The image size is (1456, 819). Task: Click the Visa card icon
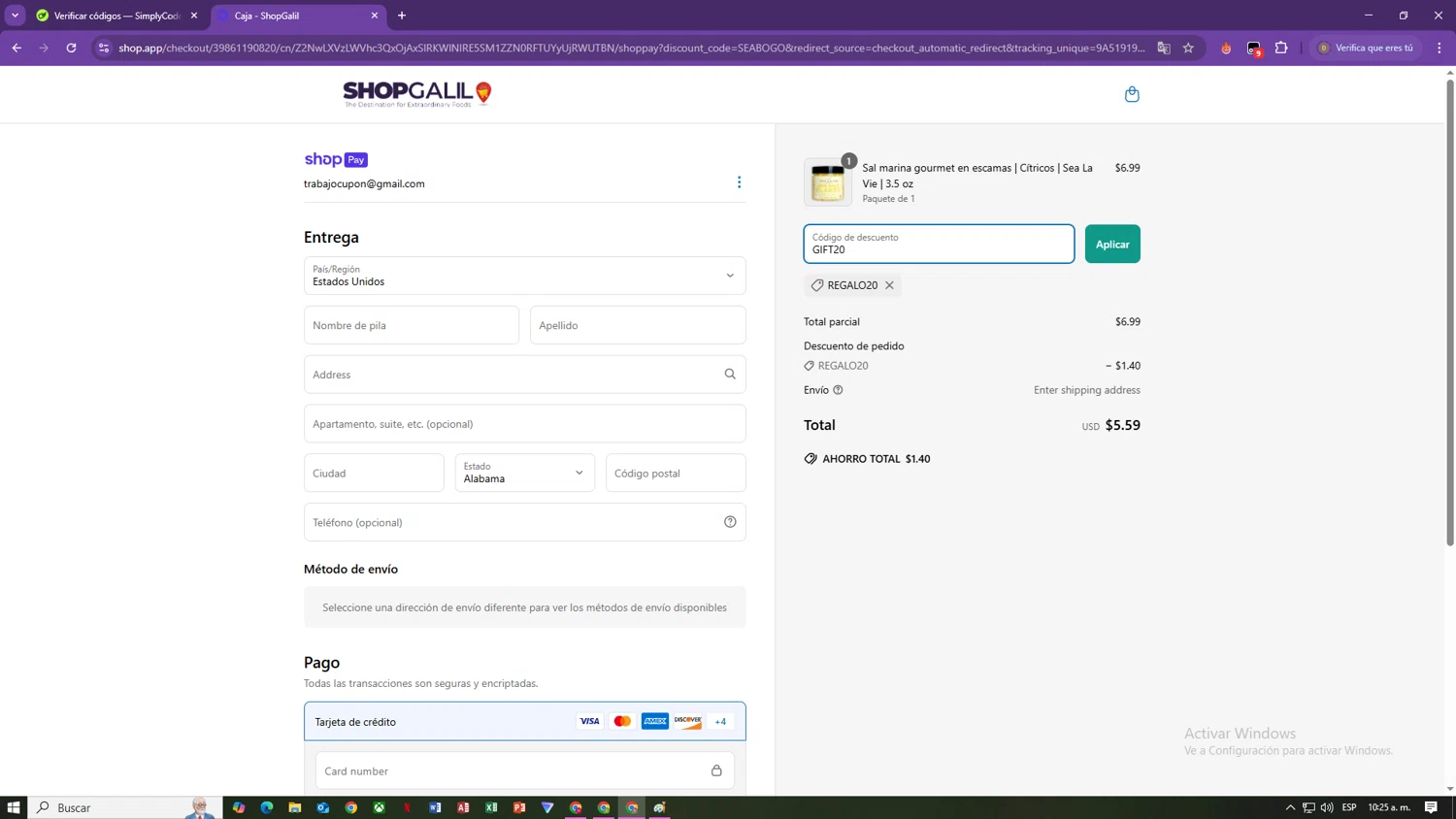coord(589,721)
